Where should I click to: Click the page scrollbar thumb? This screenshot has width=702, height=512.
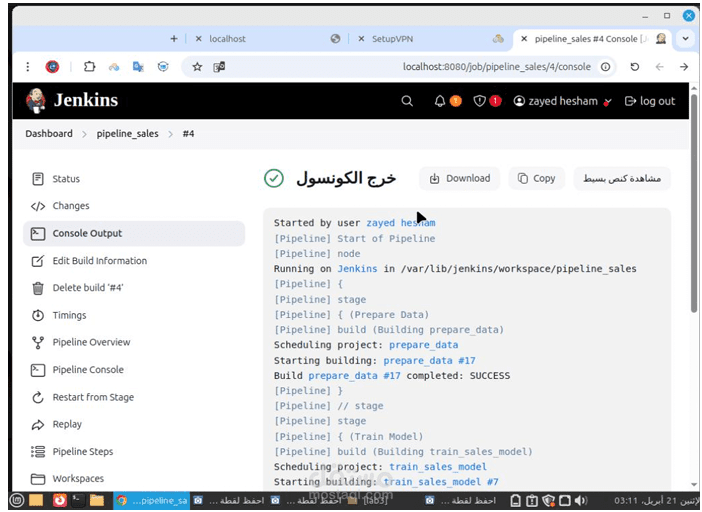click(x=694, y=204)
